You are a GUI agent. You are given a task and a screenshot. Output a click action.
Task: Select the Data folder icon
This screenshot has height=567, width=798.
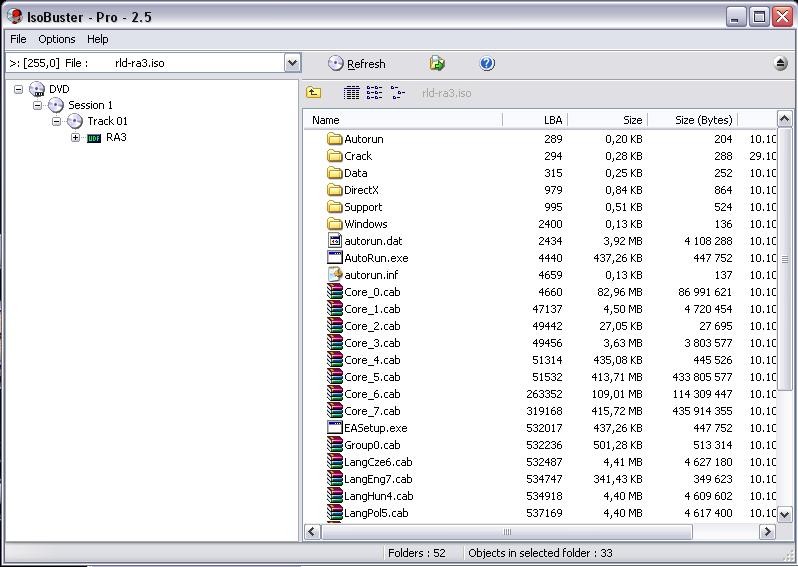pyautogui.click(x=334, y=173)
